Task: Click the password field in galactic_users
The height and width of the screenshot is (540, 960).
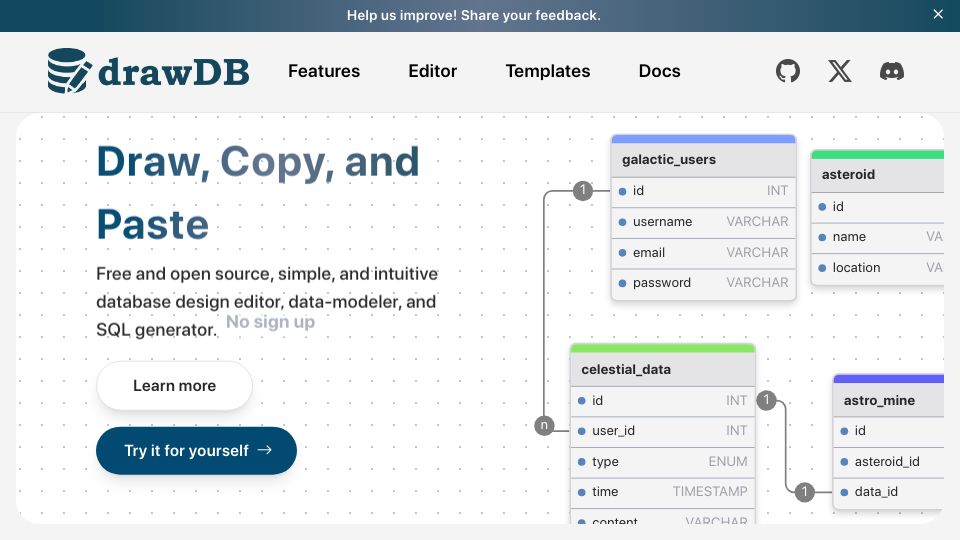Action: coord(703,283)
